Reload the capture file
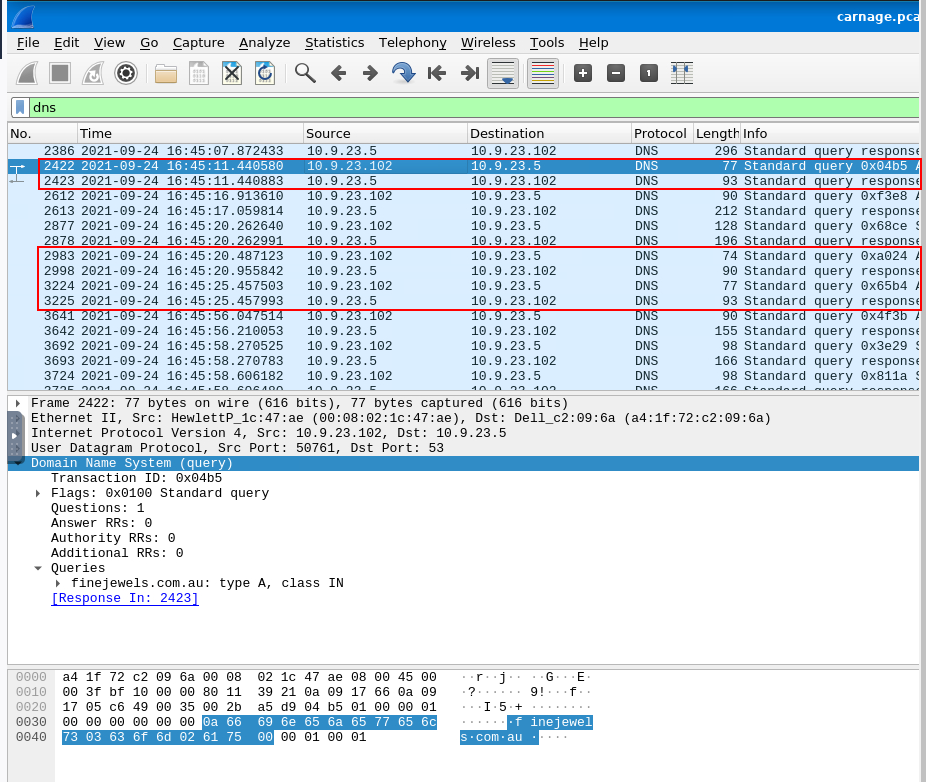Screen dimensions: 926x782 264,73
